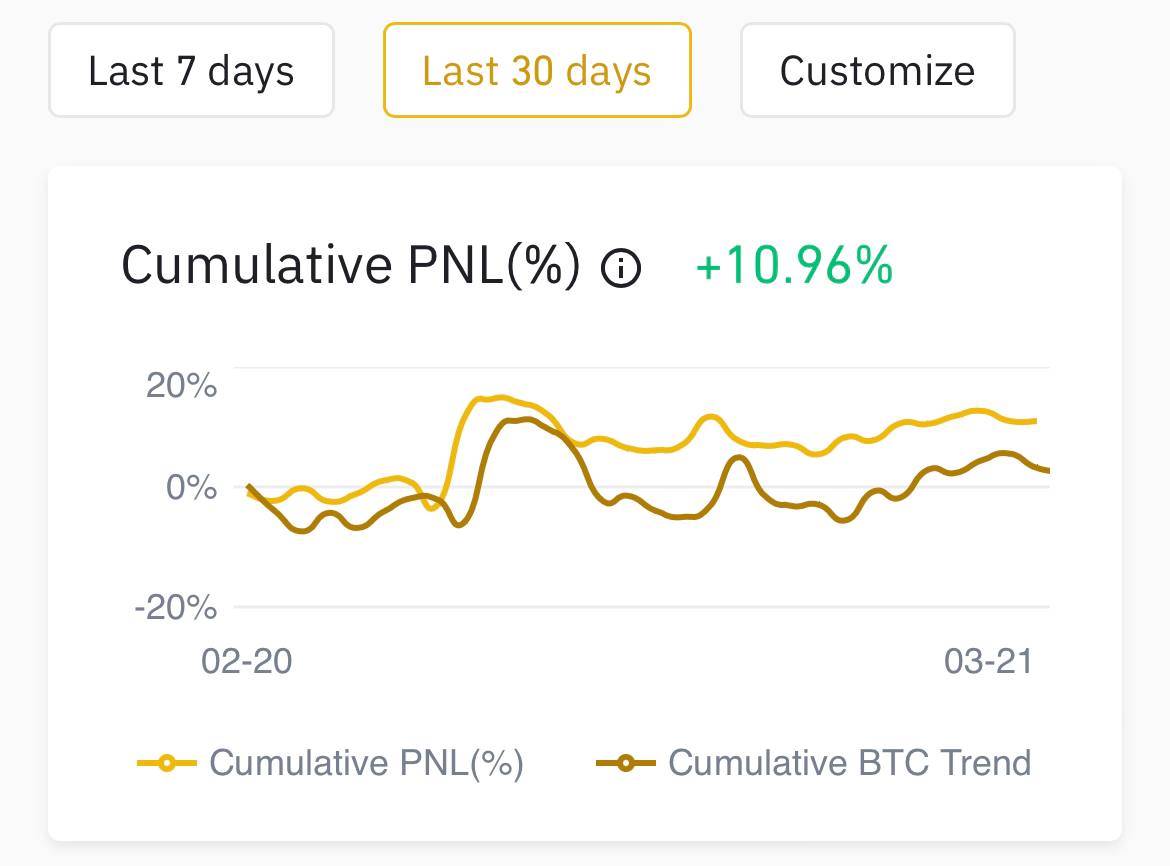Click the 03-21 end date label
This screenshot has width=1170, height=866.
coord(988,661)
